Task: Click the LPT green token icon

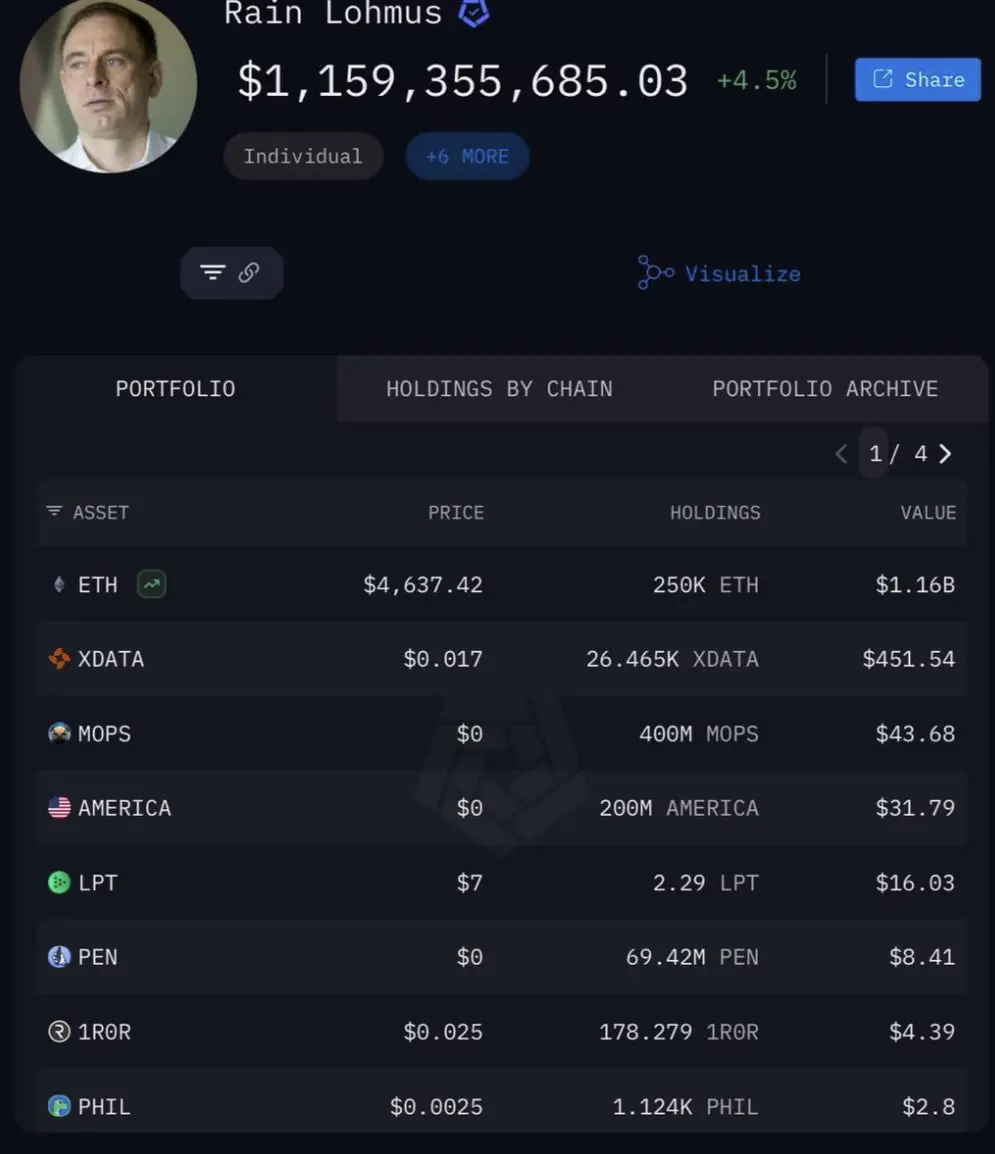Action: (x=59, y=882)
